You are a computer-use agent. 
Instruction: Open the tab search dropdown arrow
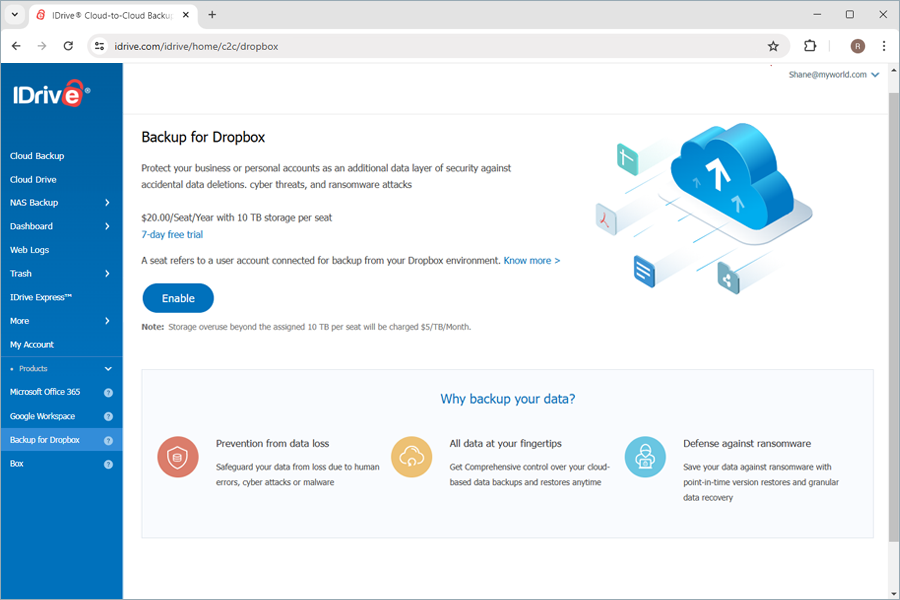pos(15,15)
